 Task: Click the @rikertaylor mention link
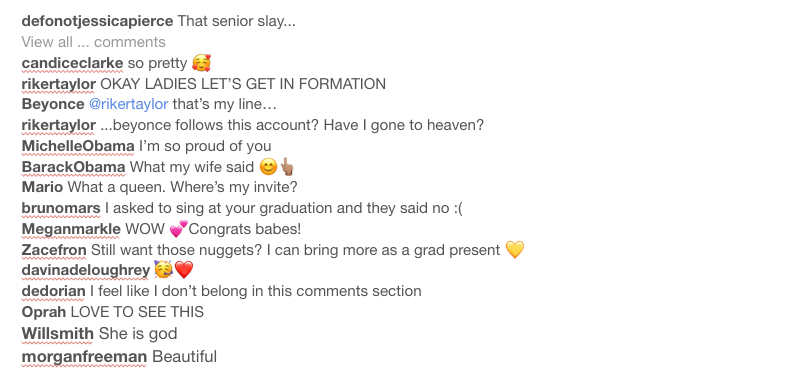pos(129,104)
